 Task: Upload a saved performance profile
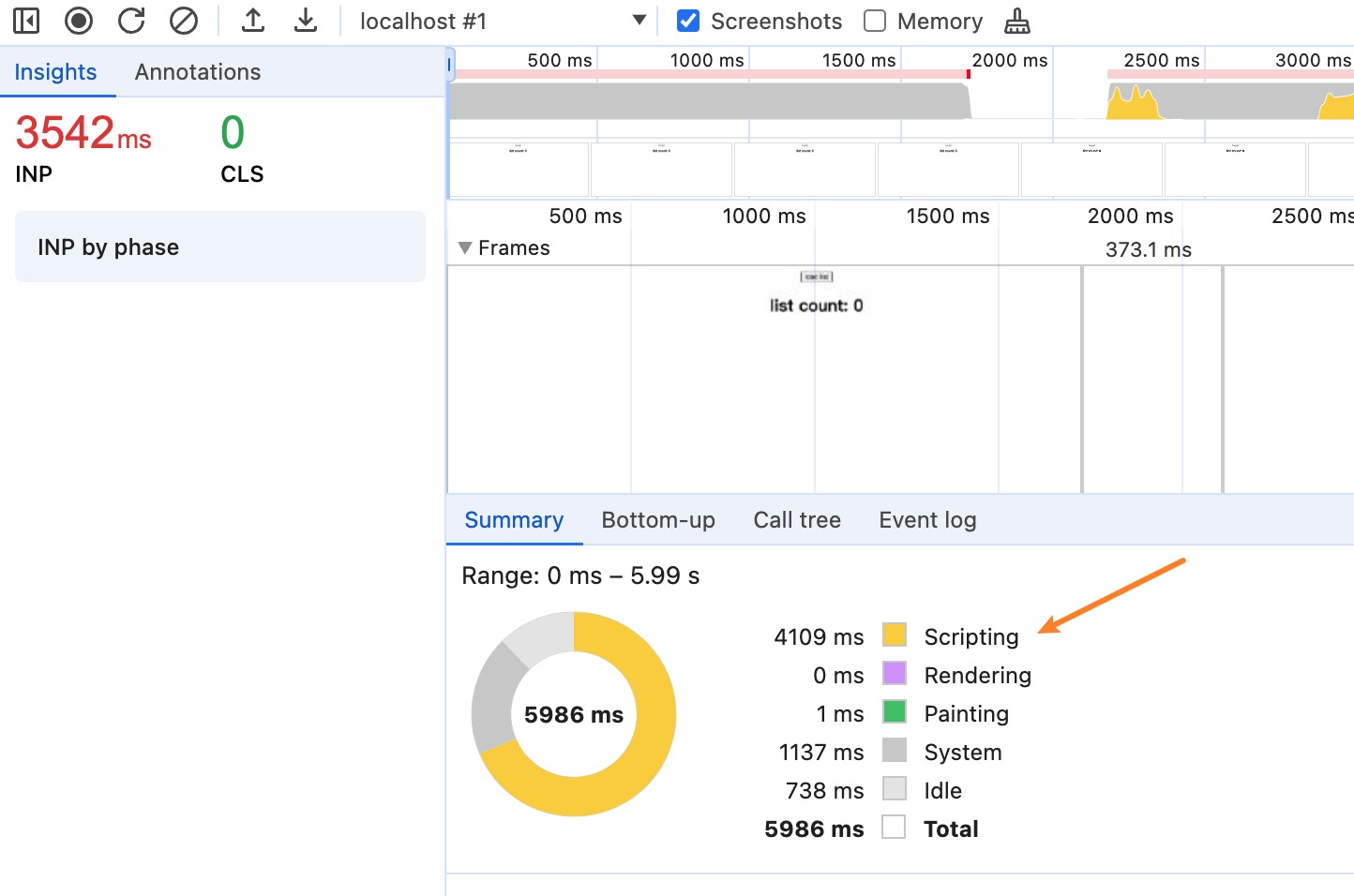(252, 21)
